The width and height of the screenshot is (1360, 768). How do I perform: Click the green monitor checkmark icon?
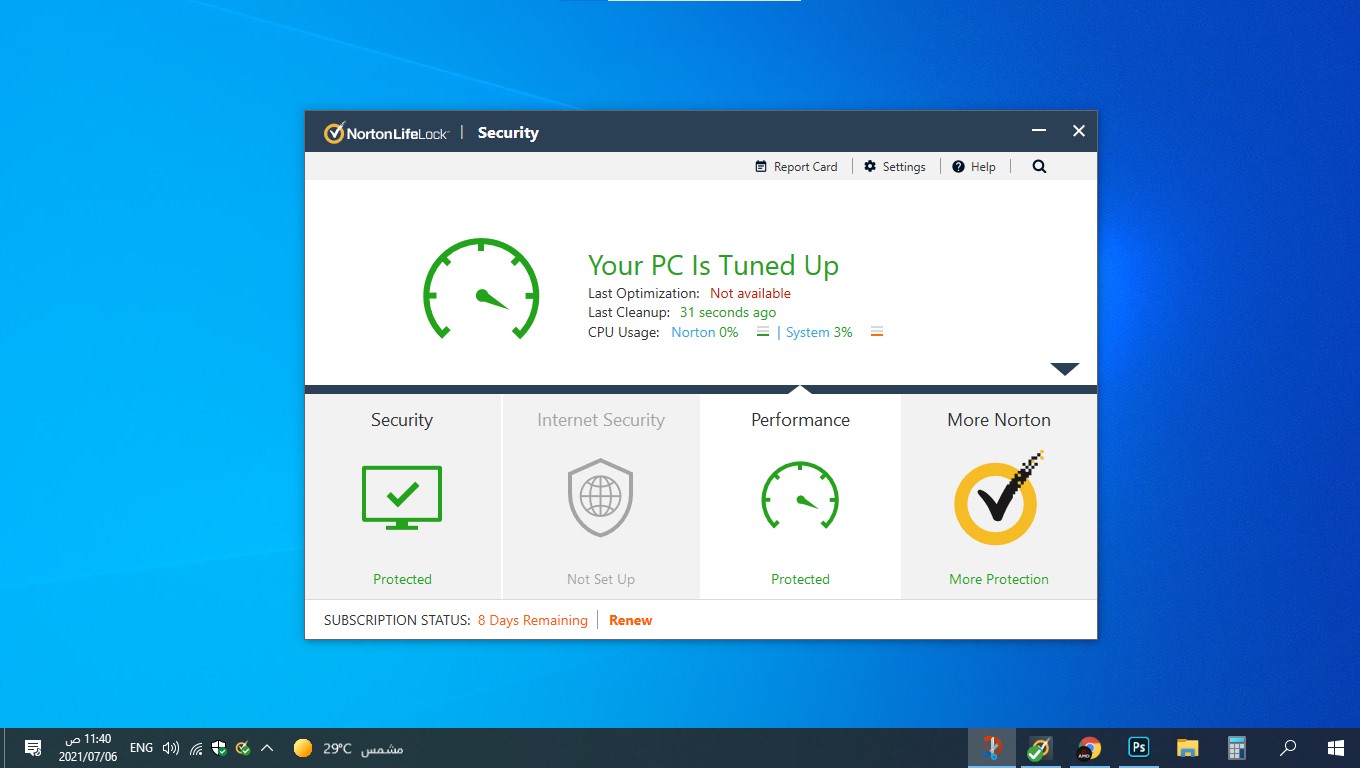(402, 497)
